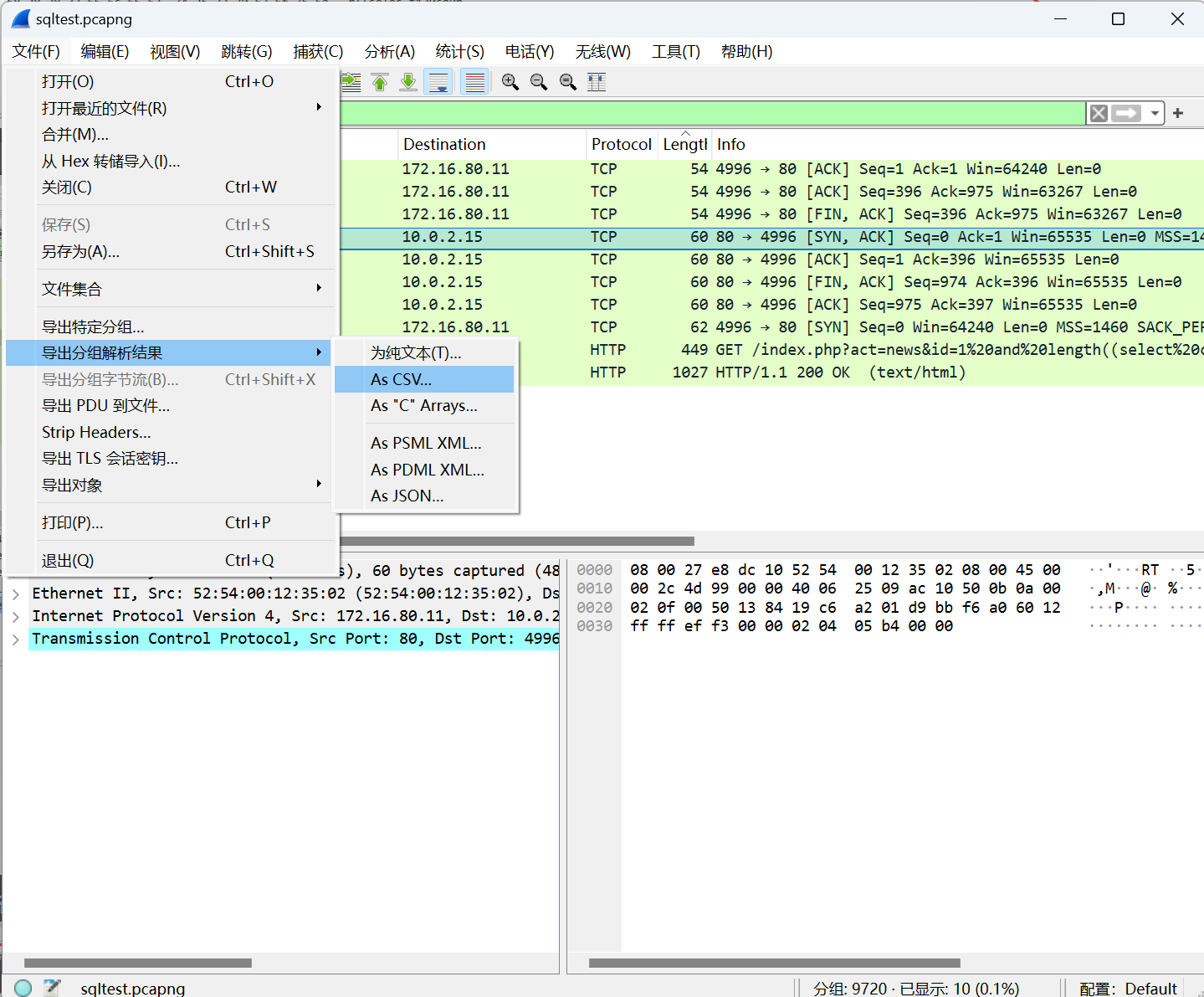Click the zoom out magnifier icon
Screen dimensions: 1204x997
[x=539, y=82]
